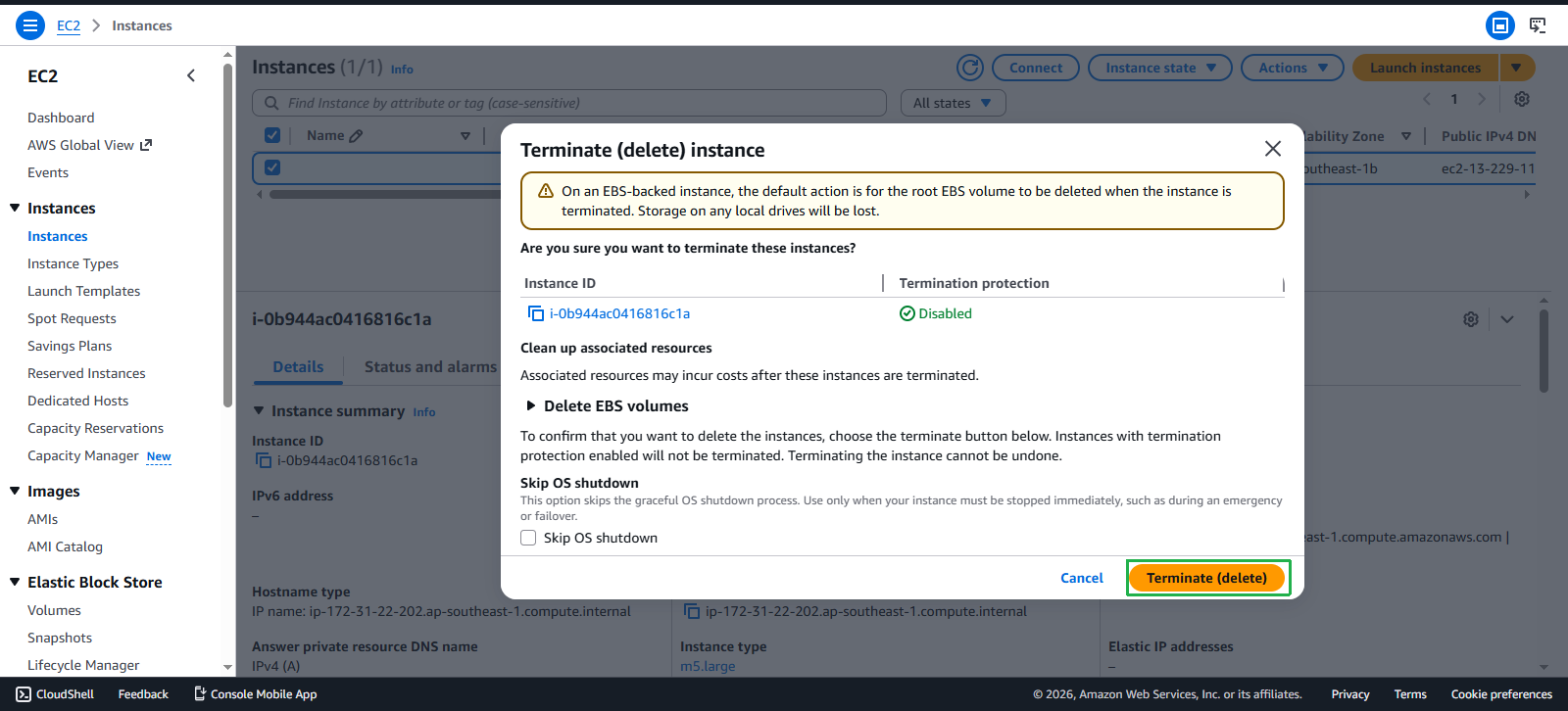This screenshot has width=1568, height=711.
Task: Go to next page arrow
Action: pyautogui.click(x=1482, y=99)
